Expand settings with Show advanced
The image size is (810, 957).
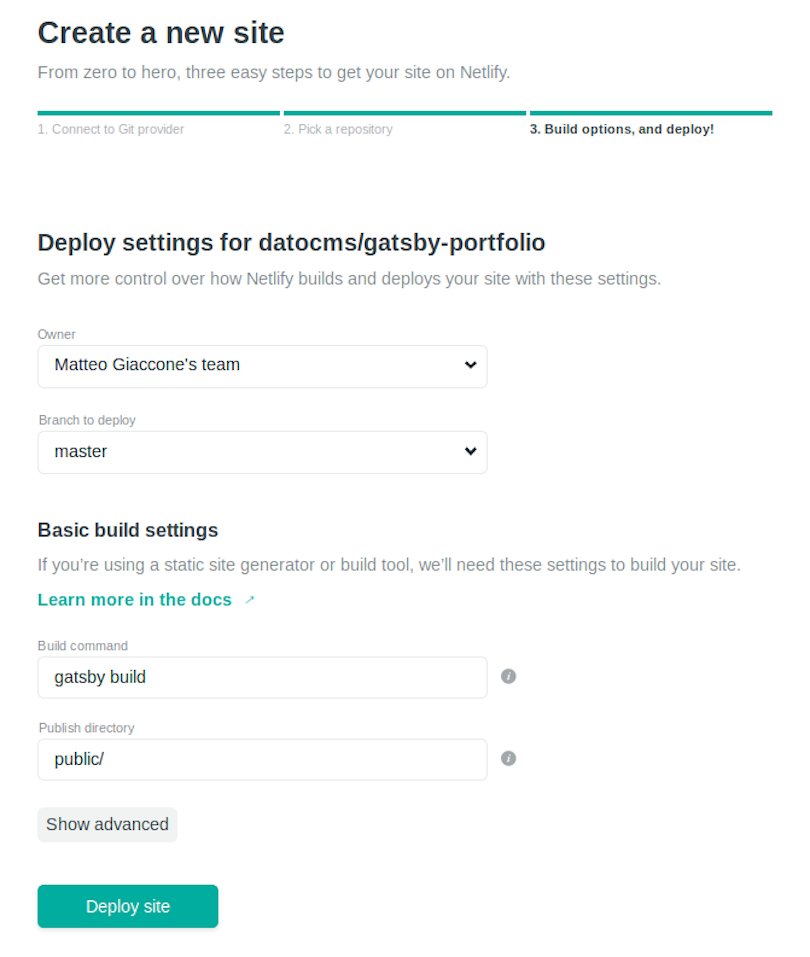[107, 825]
